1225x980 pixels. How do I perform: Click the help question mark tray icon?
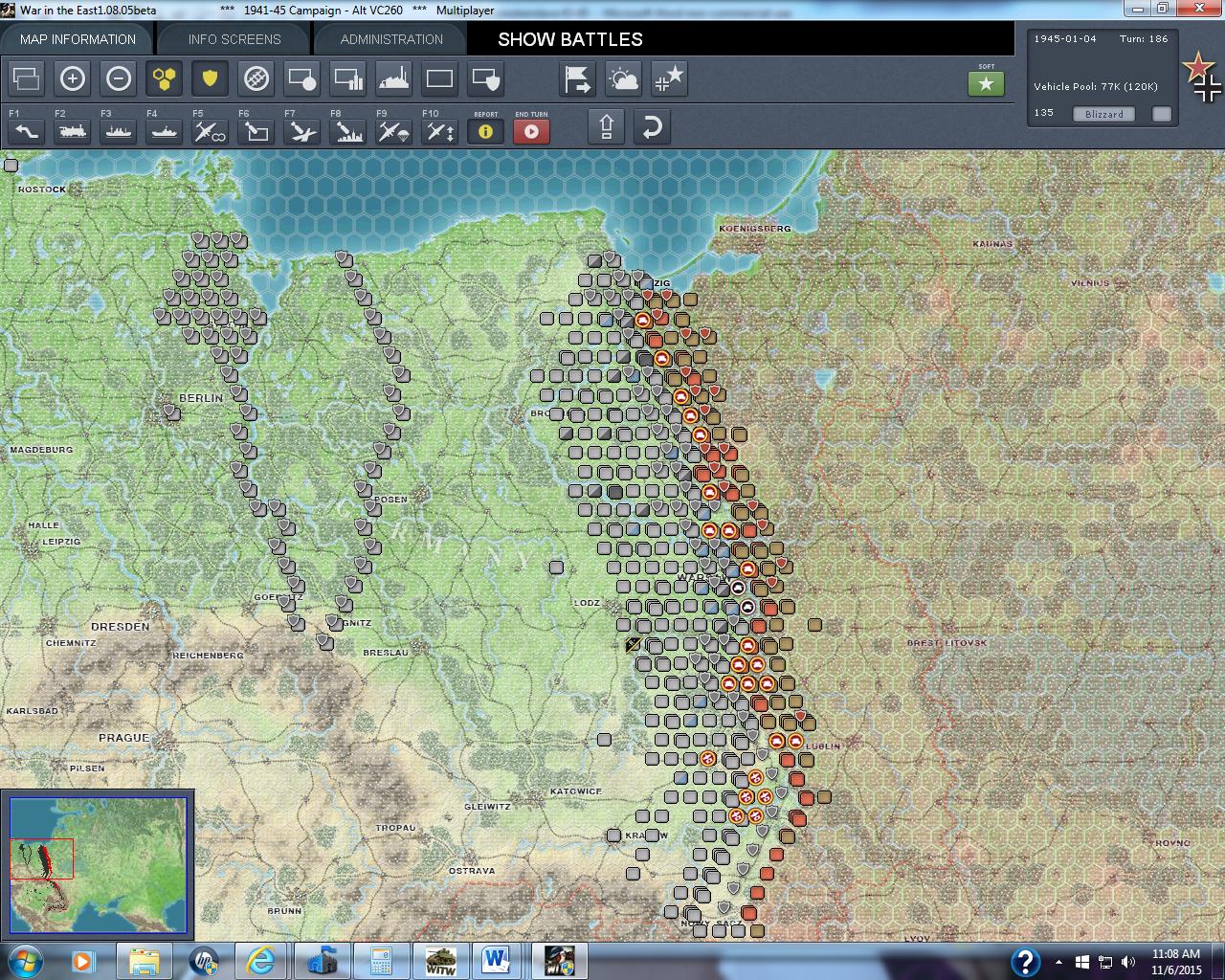point(1026,962)
